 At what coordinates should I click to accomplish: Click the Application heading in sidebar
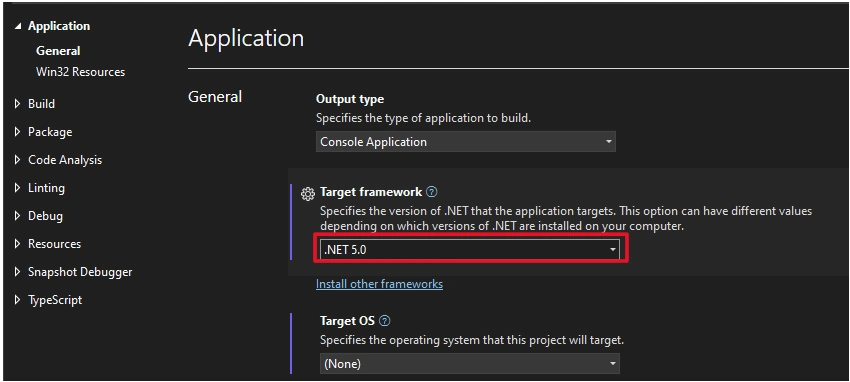59,26
